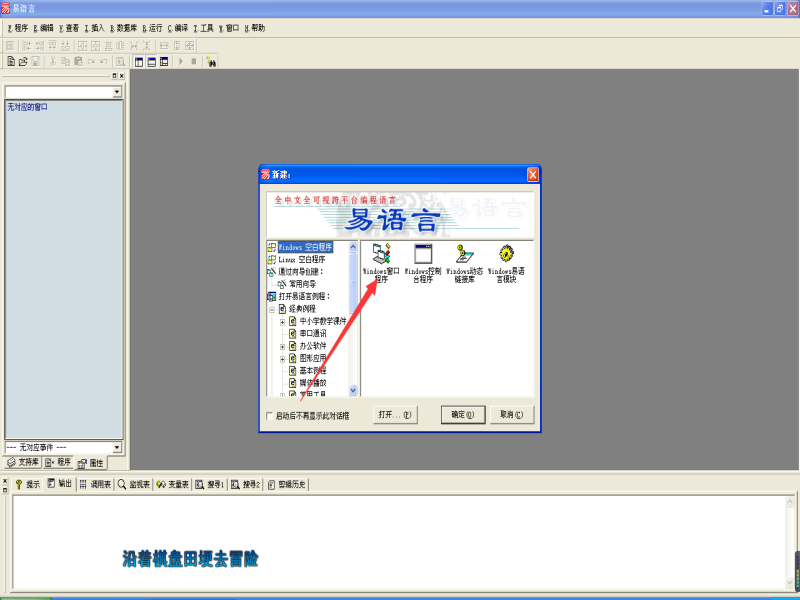Click the Stop square toolbar icon
800x600 pixels.
[194, 62]
